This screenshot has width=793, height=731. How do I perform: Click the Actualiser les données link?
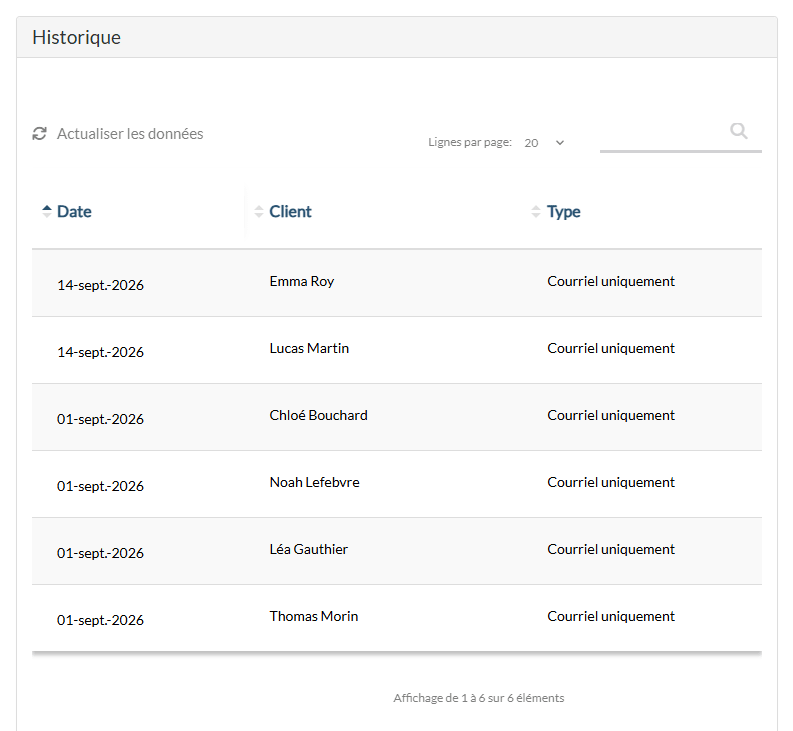130,134
